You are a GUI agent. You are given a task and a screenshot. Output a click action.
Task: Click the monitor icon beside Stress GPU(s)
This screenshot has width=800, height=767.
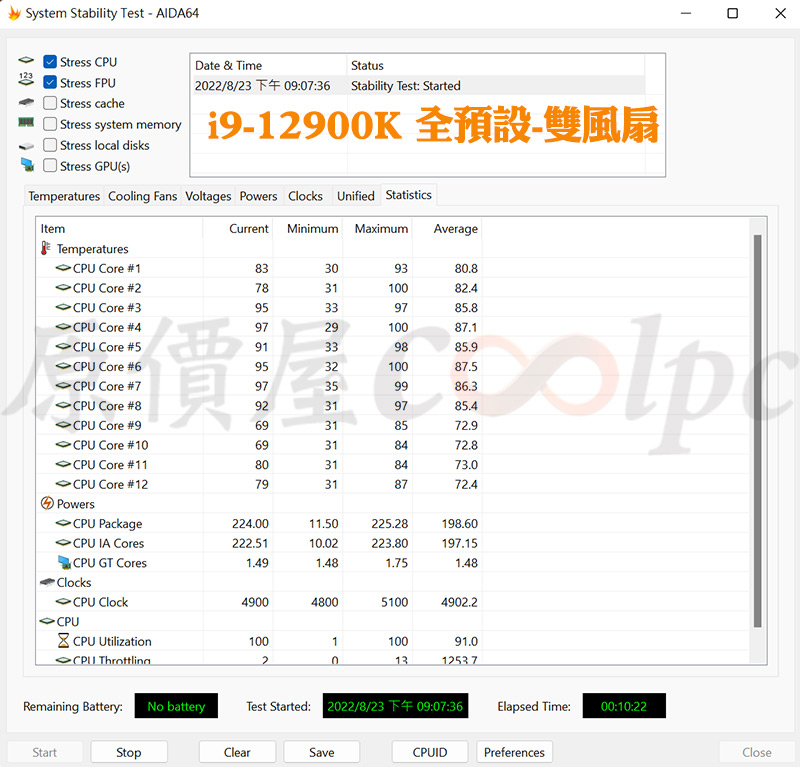27,165
